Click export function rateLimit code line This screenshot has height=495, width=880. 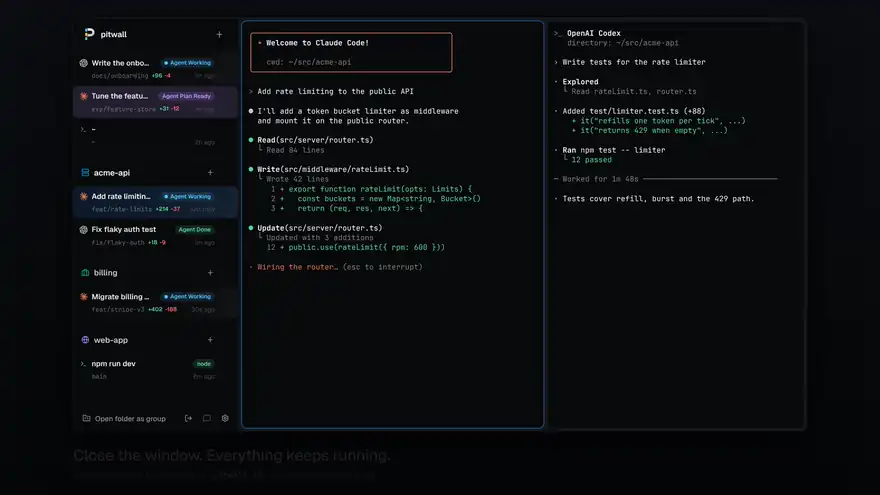(x=380, y=189)
